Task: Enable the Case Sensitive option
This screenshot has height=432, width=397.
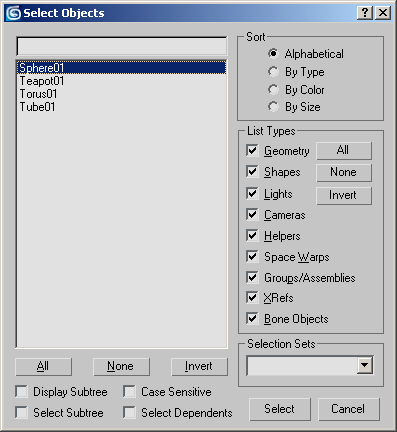Action: (x=129, y=391)
